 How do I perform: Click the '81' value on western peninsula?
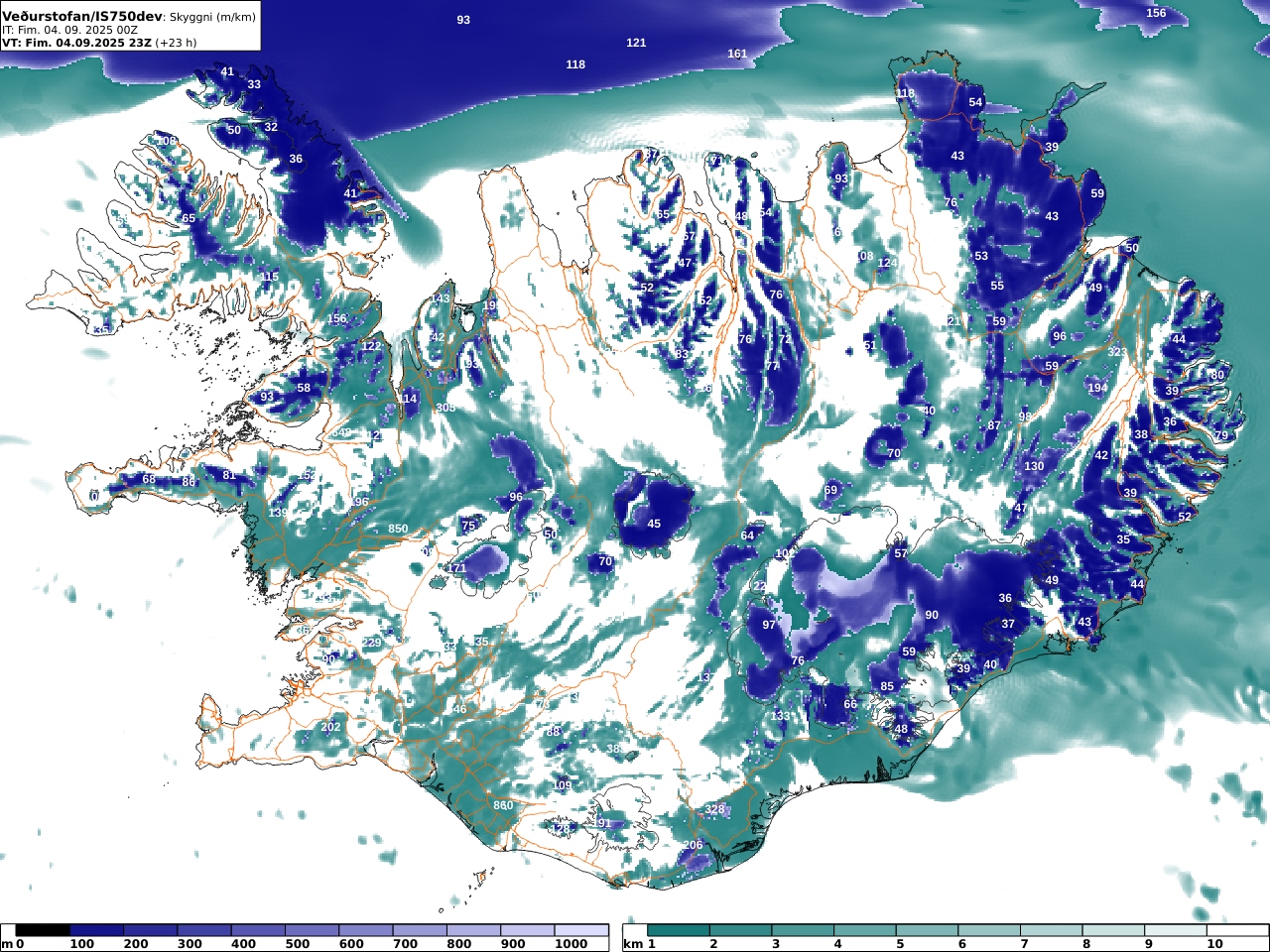click(229, 475)
